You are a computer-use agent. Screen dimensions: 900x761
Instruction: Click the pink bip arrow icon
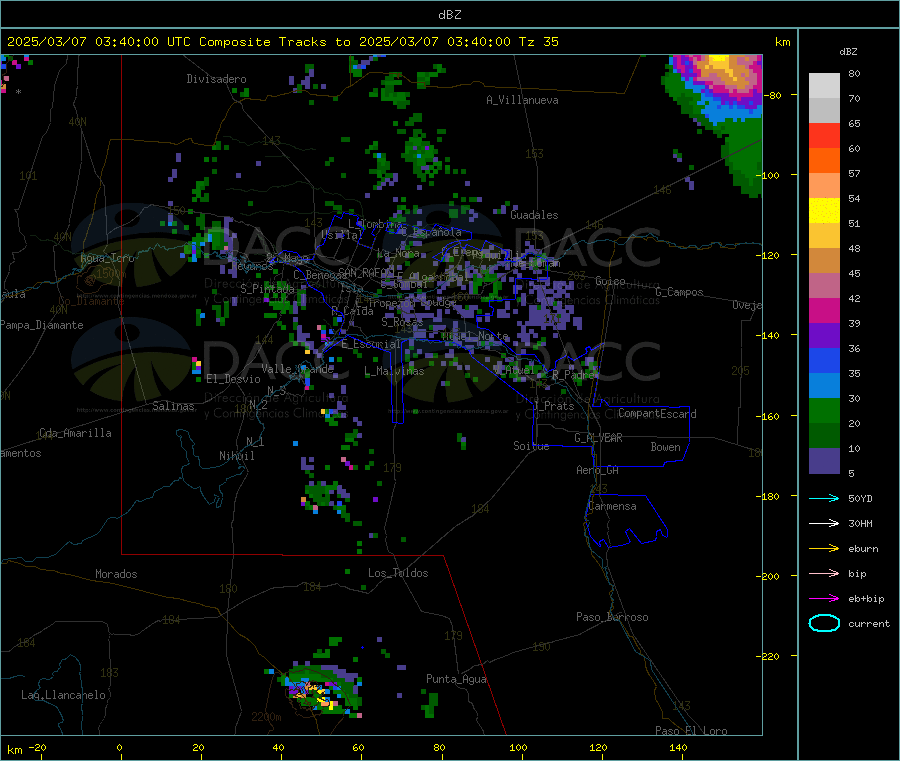(824, 573)
